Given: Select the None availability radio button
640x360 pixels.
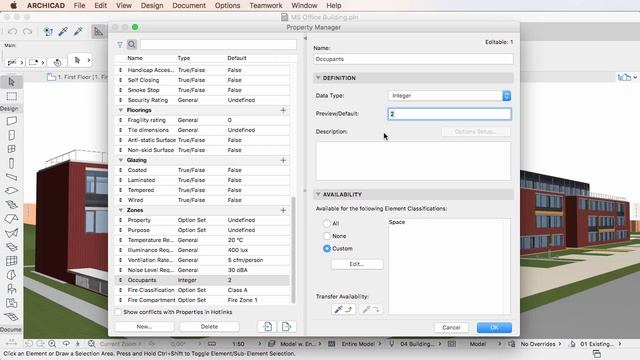Looking at the screenshot, I should [x=327, y=236].
